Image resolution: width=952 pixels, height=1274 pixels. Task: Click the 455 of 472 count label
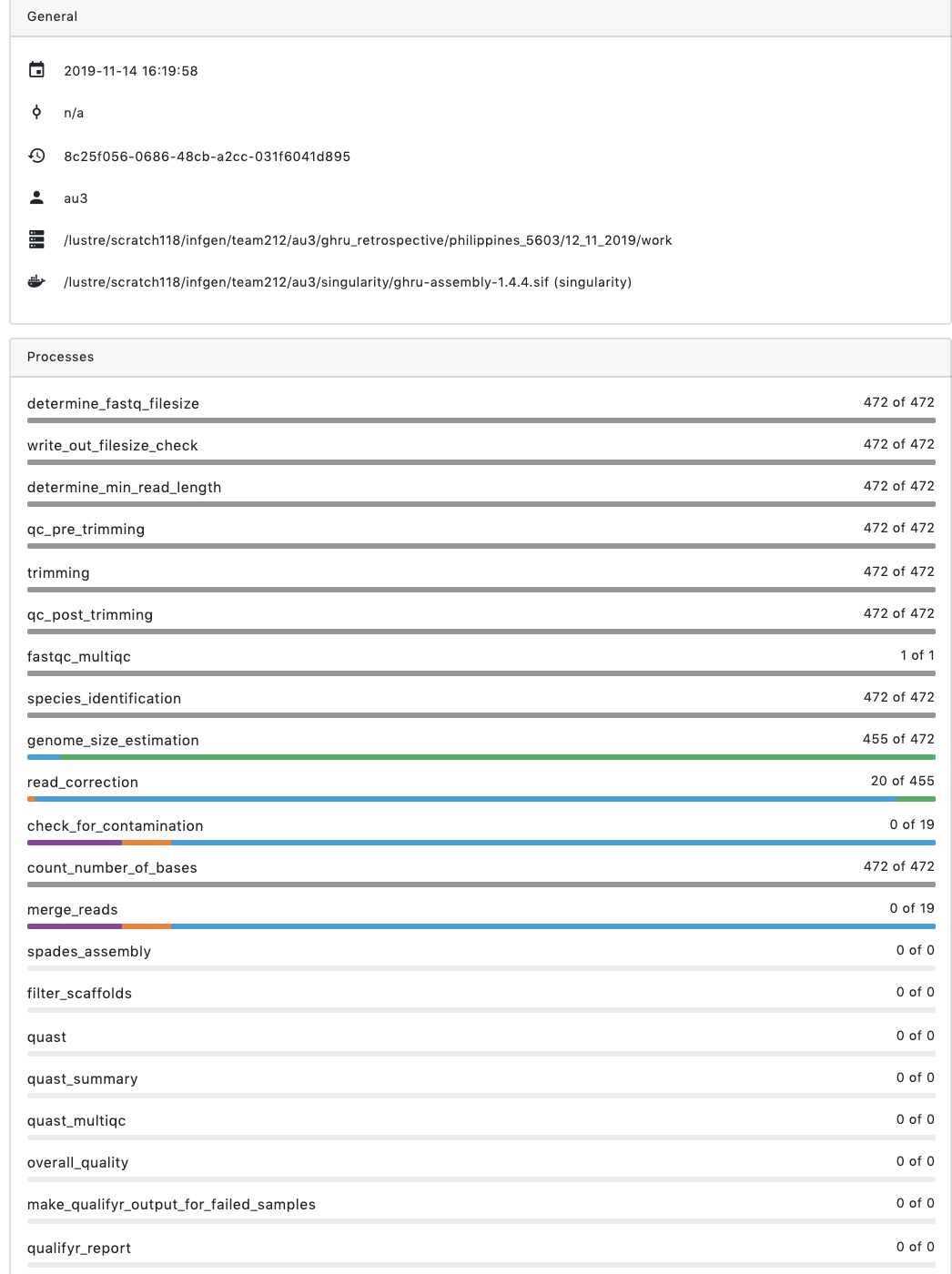[x=898, y=739]
